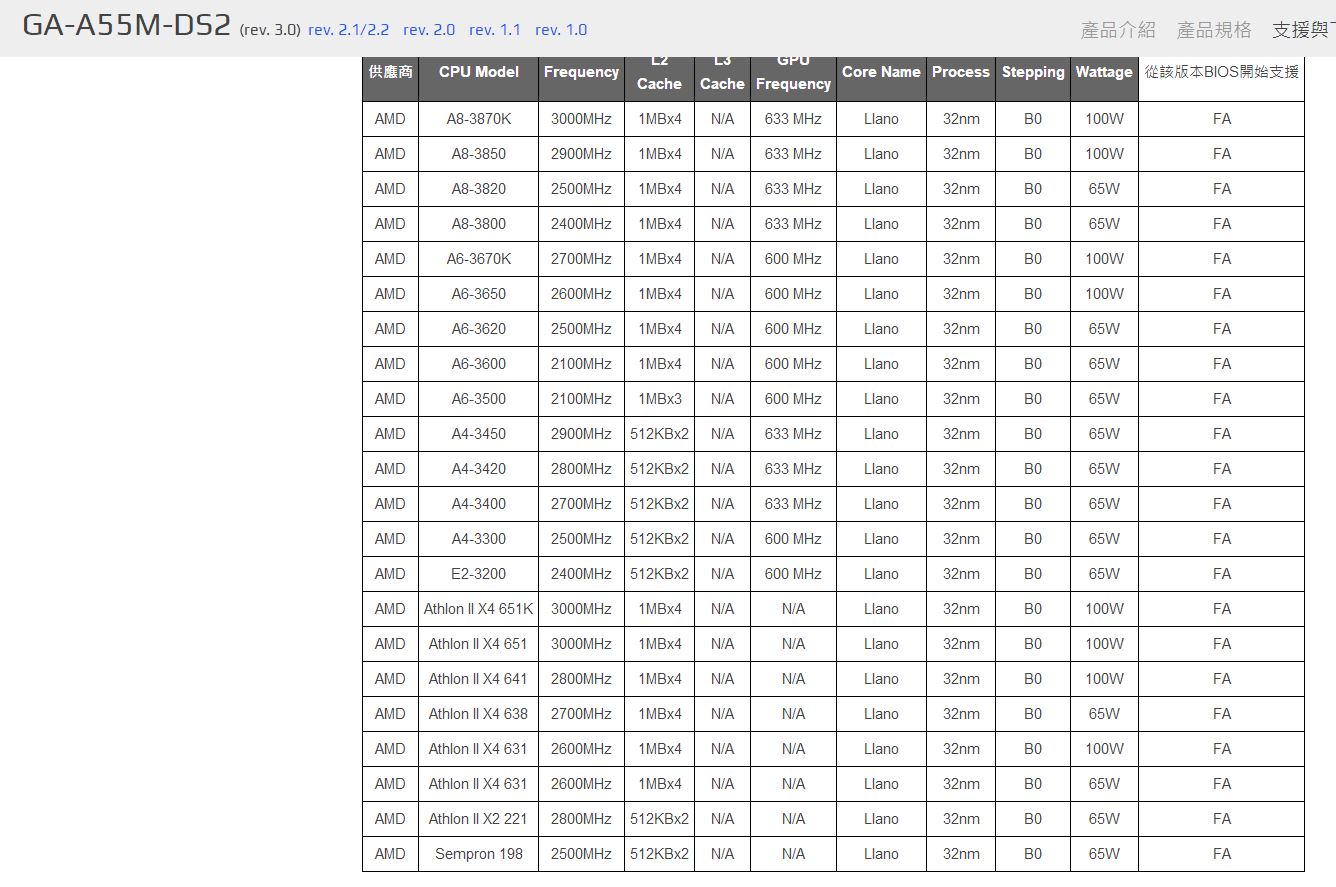Switch to the 產品介紹 tab

coord(1118,30)
